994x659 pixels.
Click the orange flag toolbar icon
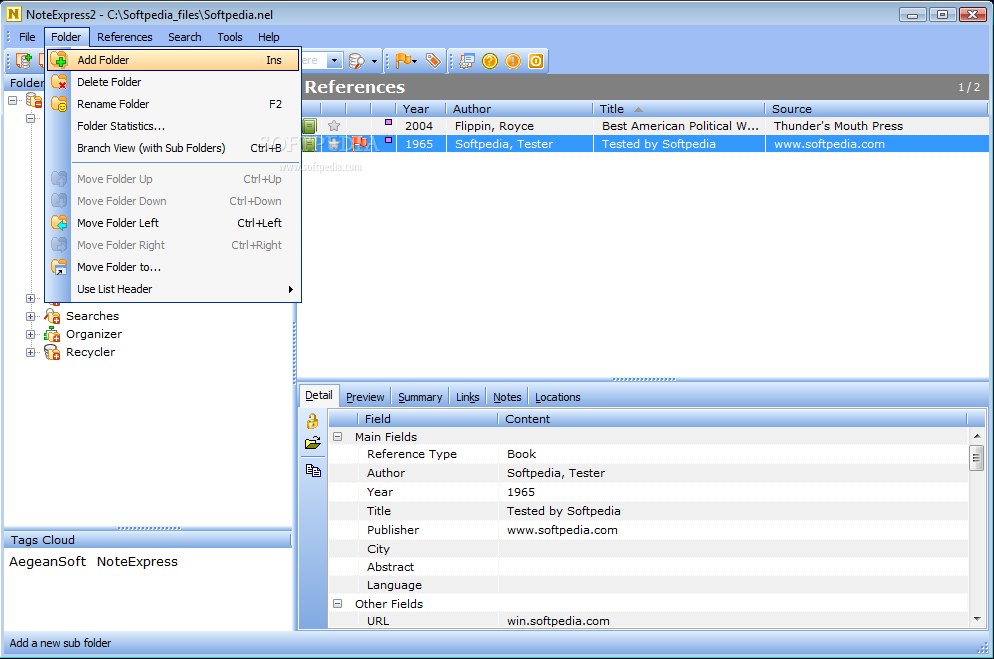[x=403, y=61]
